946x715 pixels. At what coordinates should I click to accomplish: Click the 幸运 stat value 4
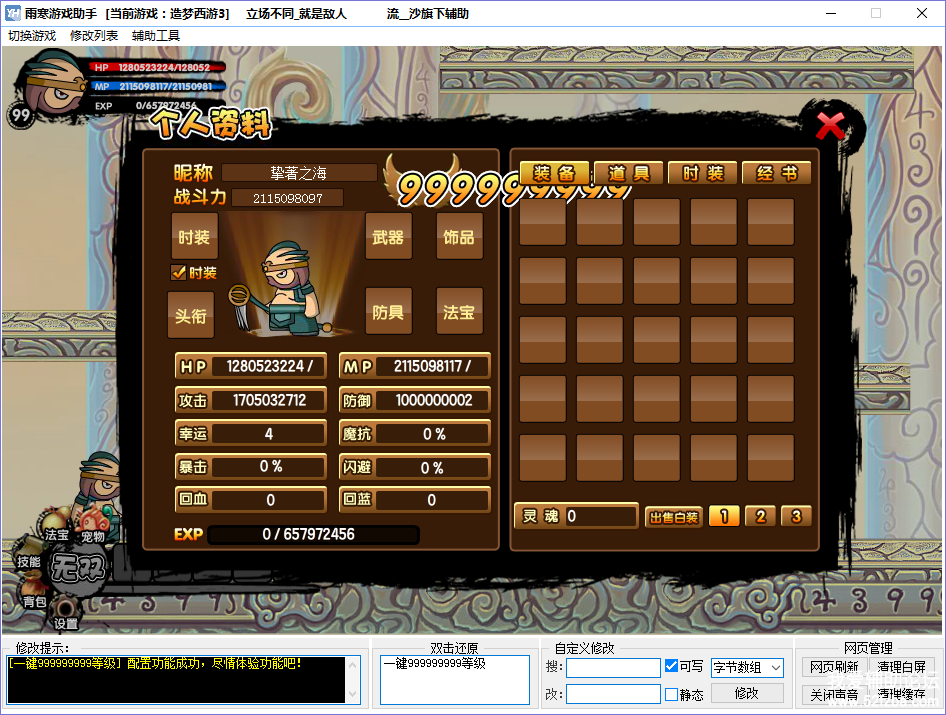pos(269,434)
